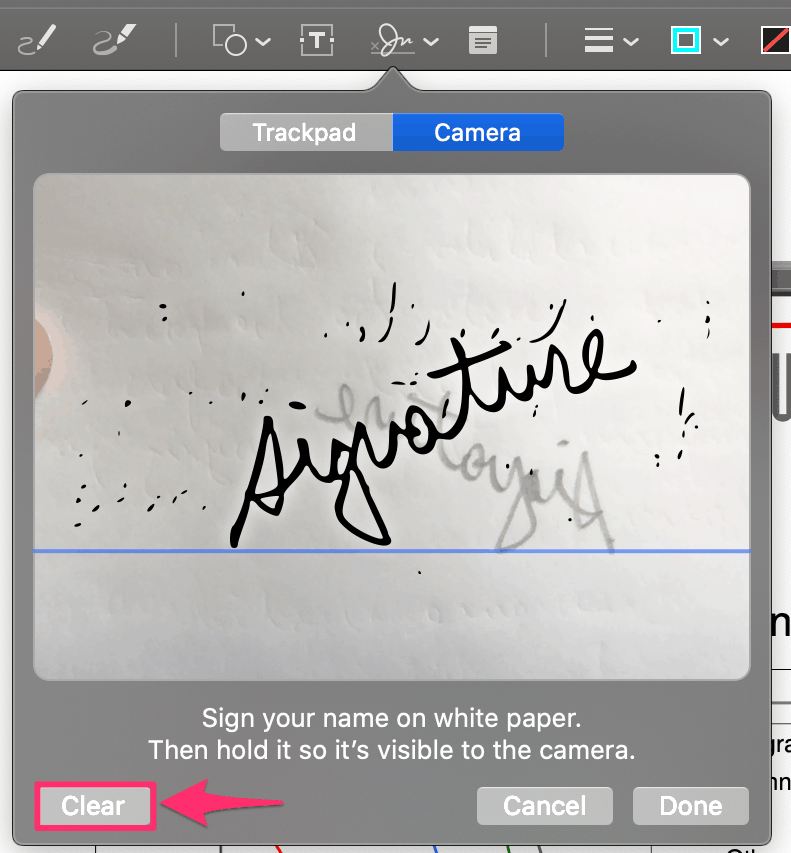Open the line style menu
The width and height of the screenshot is (791, 853).
click(599, 40)
